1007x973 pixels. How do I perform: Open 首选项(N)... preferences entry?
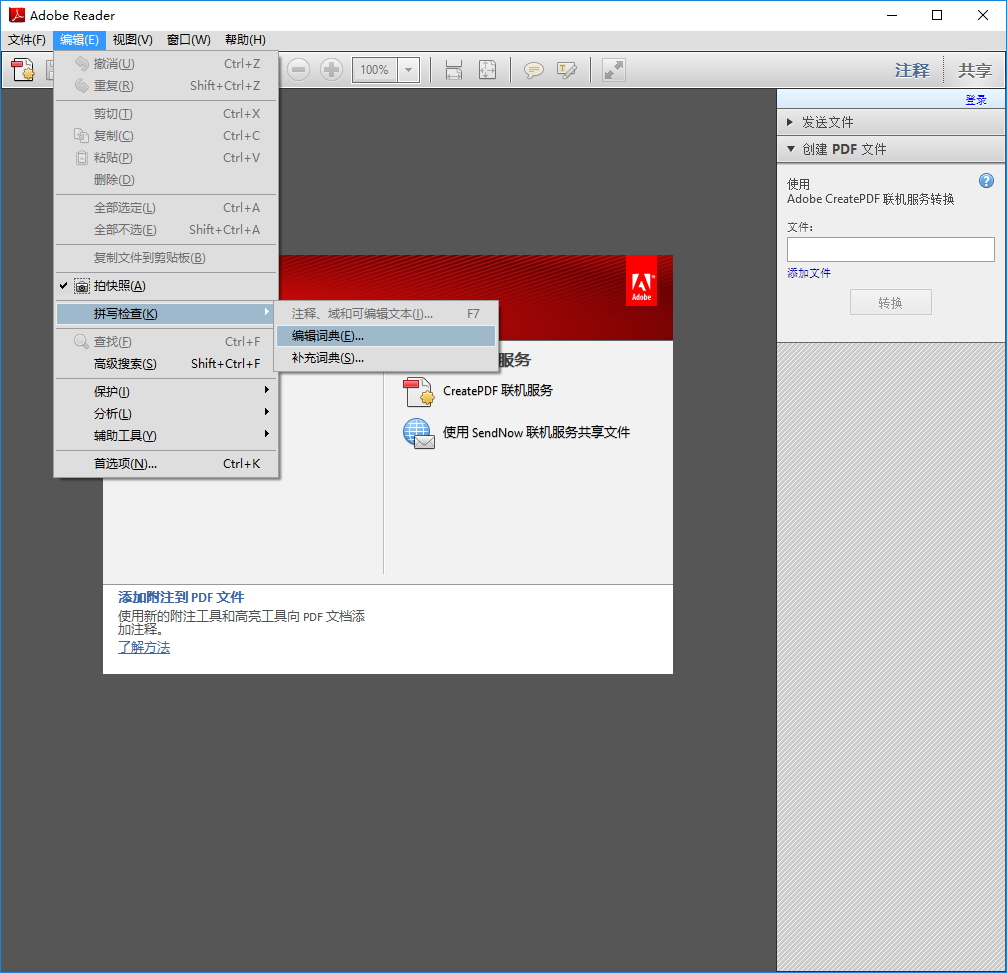[166, 464]
